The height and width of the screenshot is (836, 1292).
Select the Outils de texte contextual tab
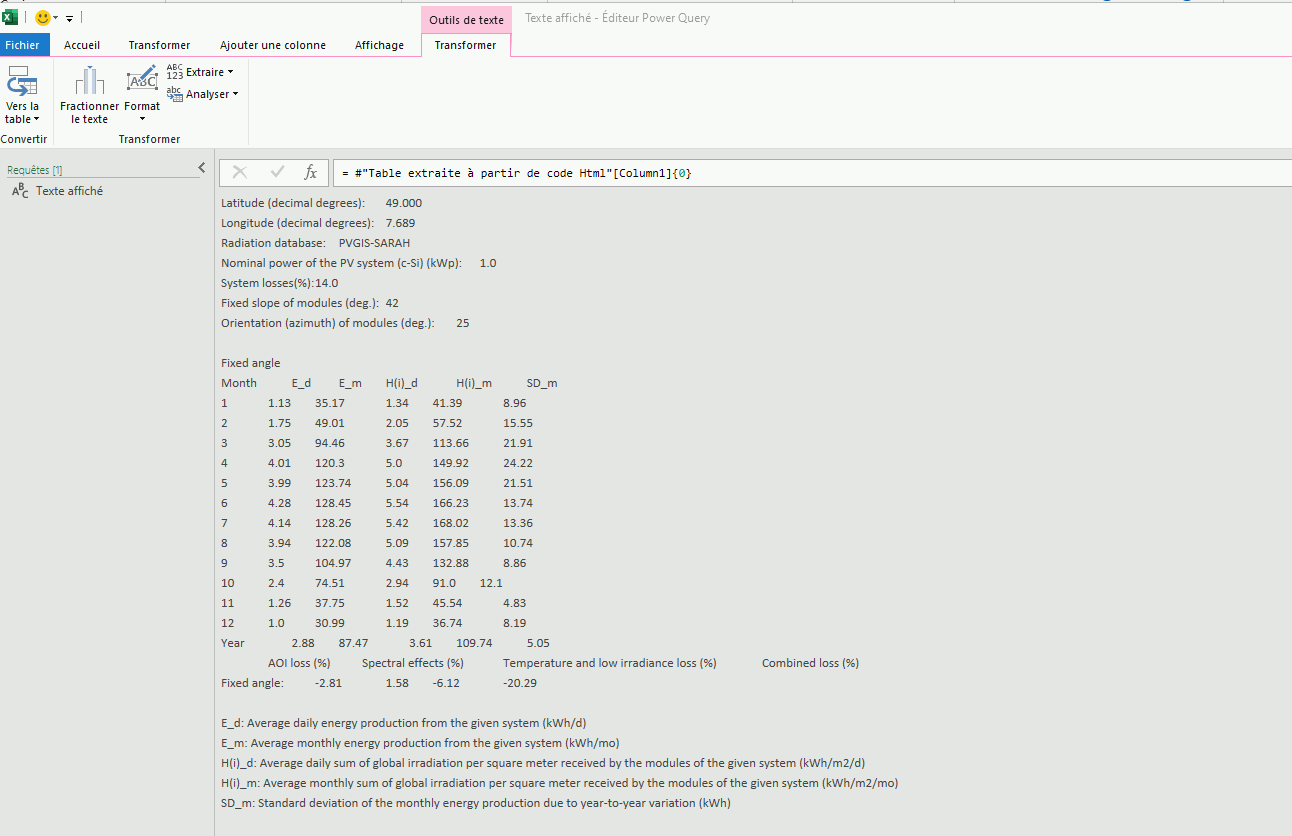tap(466, 20)
